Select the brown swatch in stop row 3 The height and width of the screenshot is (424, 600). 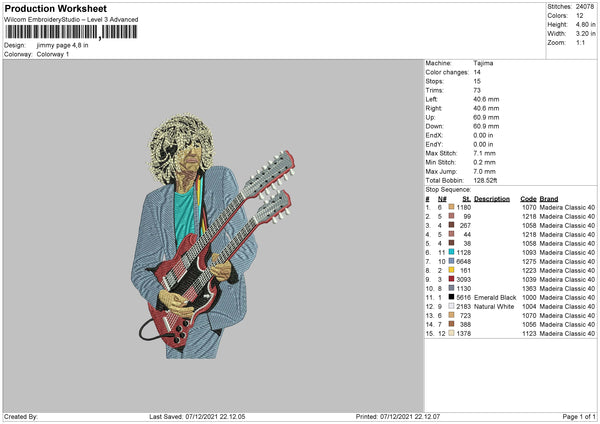tap(451, 225)
